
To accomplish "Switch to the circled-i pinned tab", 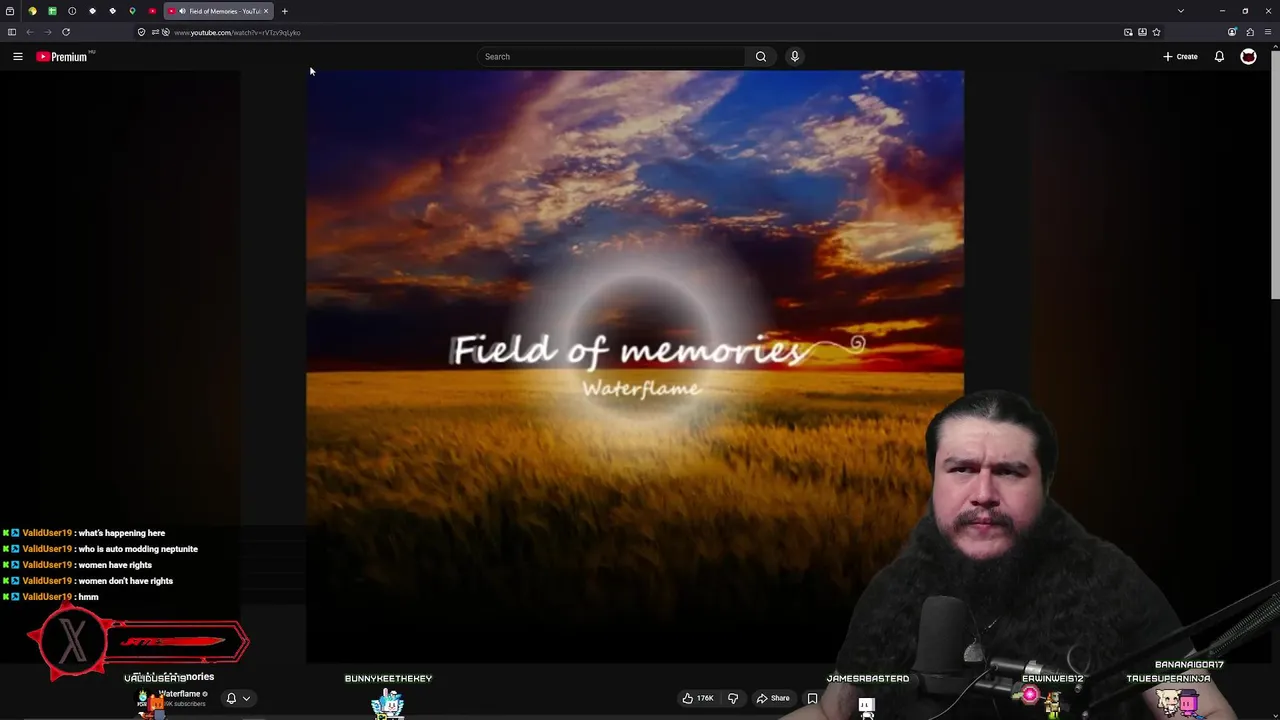I will coord(72,11).
